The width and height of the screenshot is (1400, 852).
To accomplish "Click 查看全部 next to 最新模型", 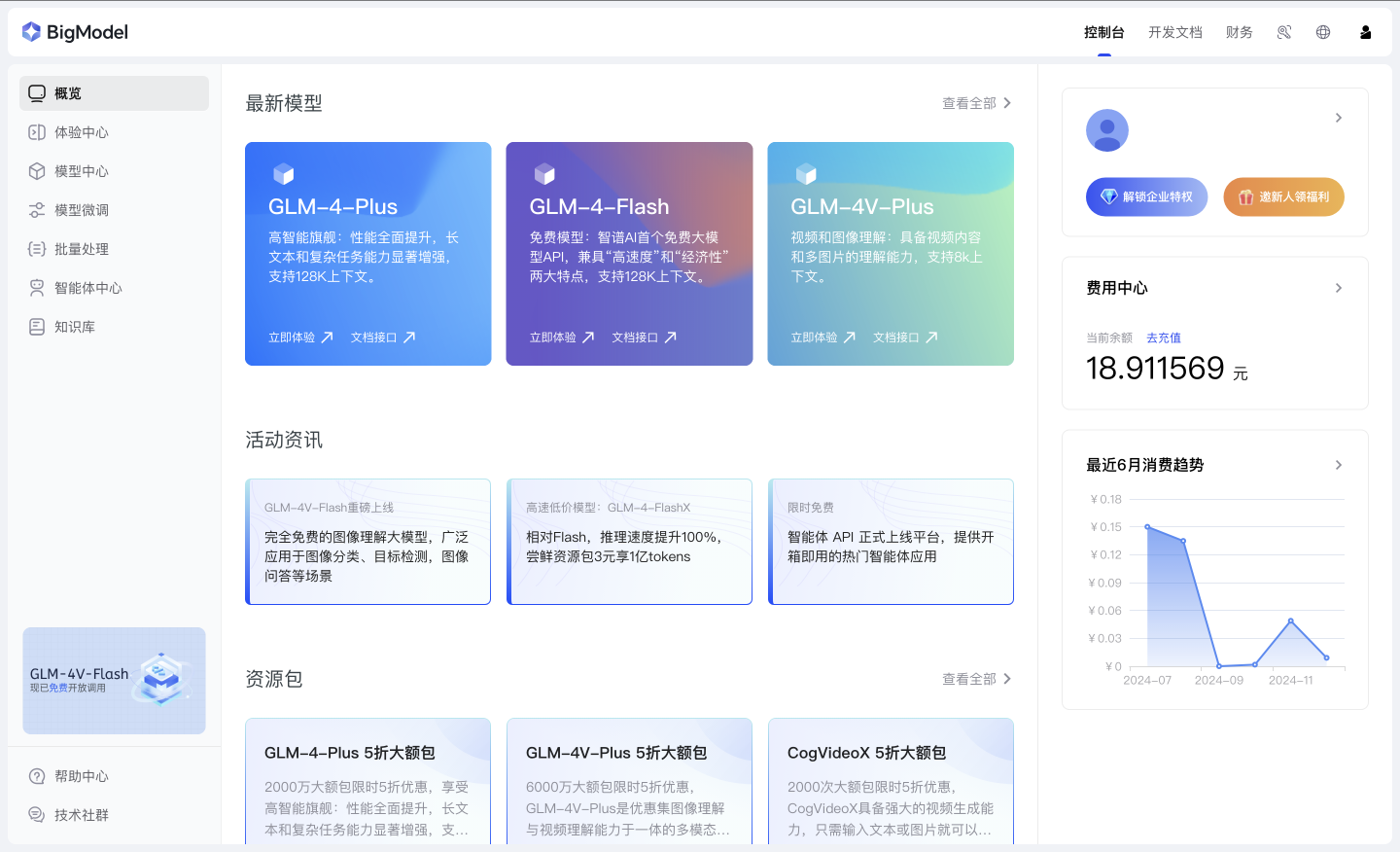I will click(977, 103).
